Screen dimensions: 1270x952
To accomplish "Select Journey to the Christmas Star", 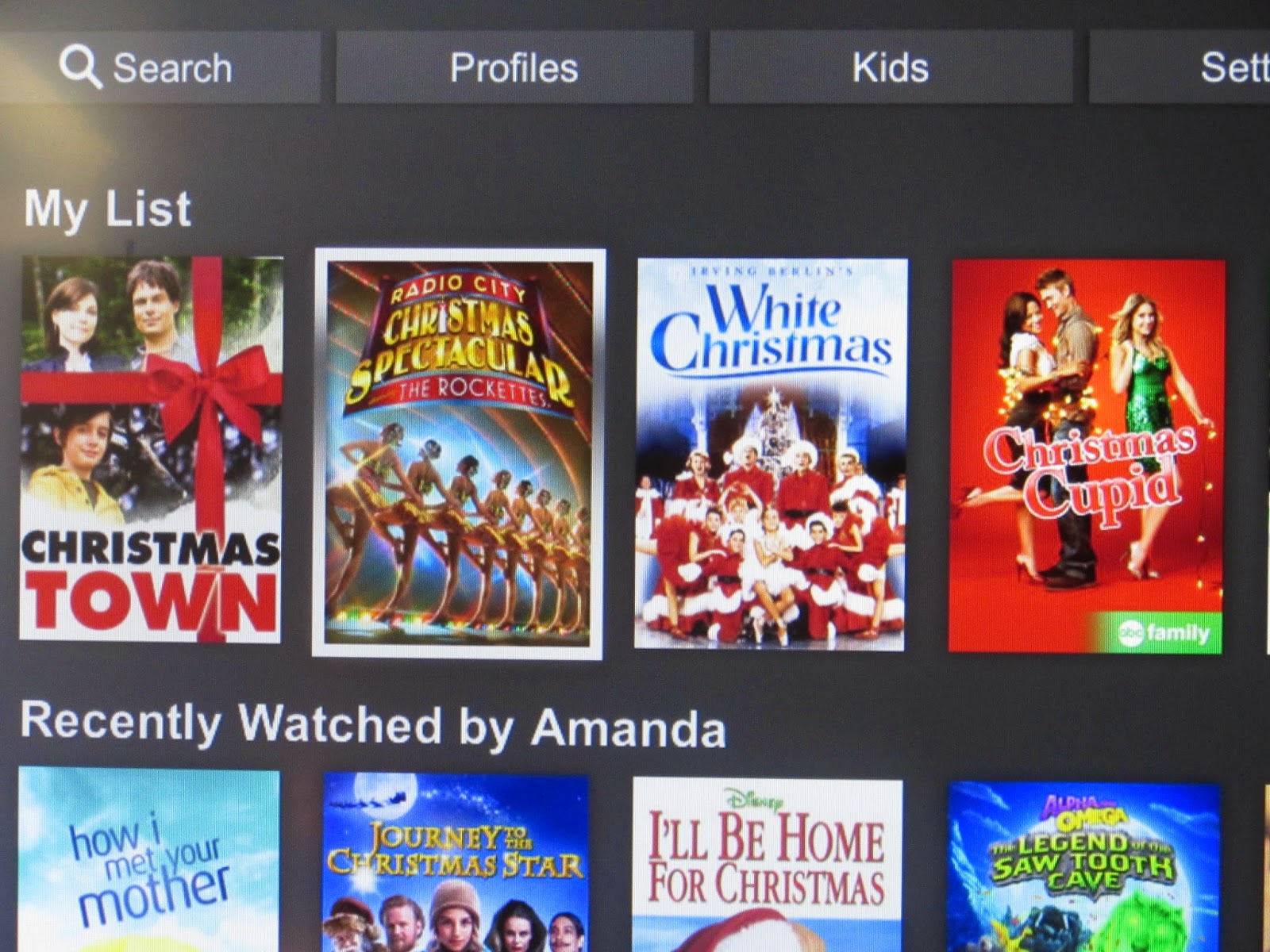I will 456,862.
